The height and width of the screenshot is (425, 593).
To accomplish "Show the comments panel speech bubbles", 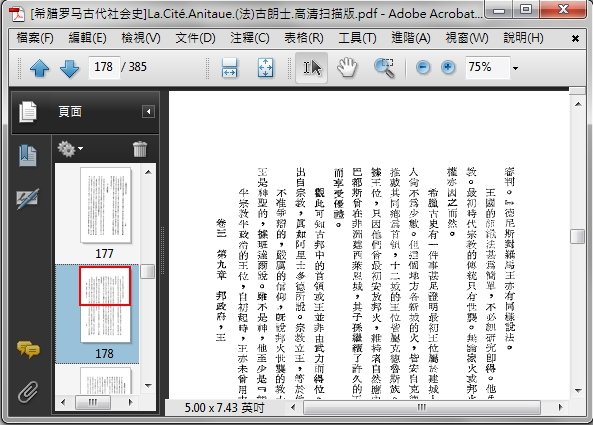I will [x=28, y=349].
